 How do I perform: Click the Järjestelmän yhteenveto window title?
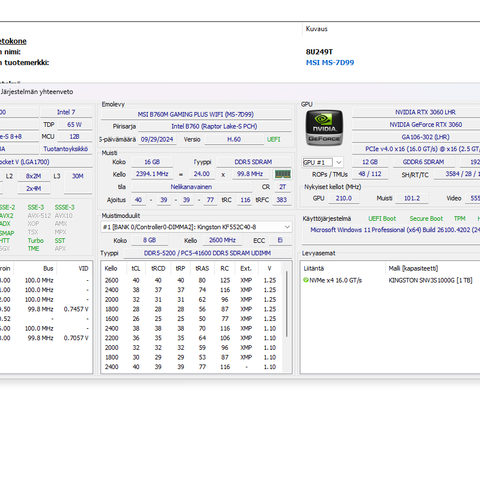37,92
